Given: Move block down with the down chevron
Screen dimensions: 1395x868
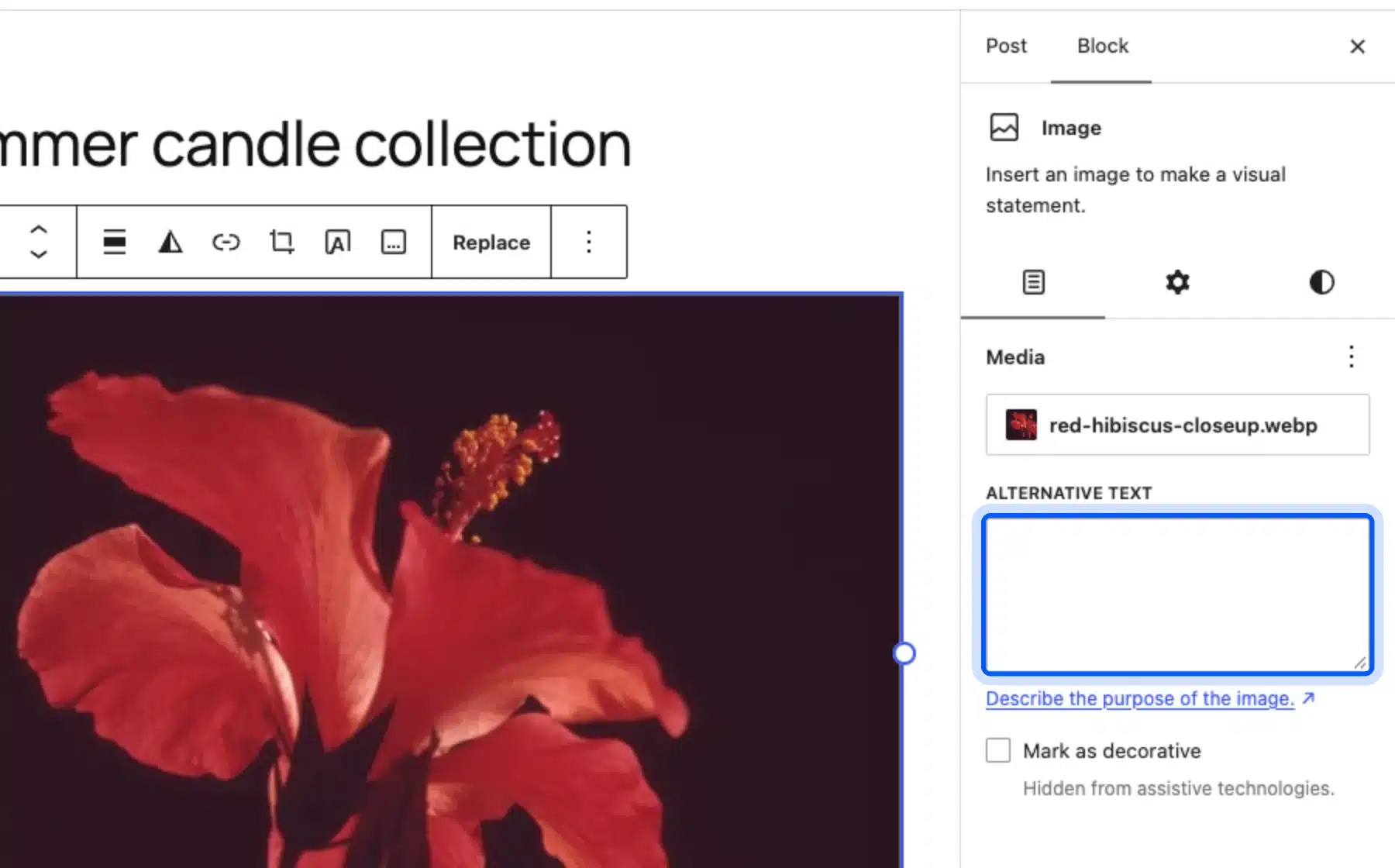Looking at the screenshot, I should pos(39,254).
